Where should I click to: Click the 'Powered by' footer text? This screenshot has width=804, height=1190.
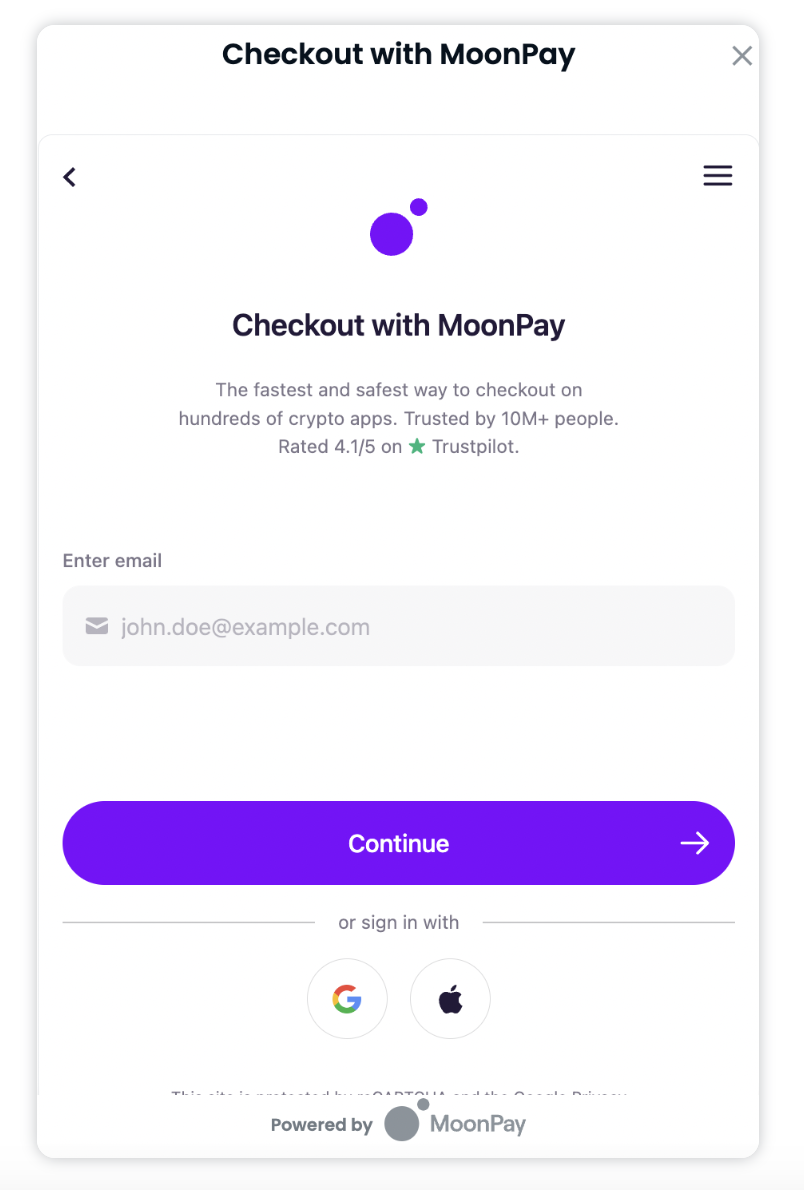(321, 1125)
